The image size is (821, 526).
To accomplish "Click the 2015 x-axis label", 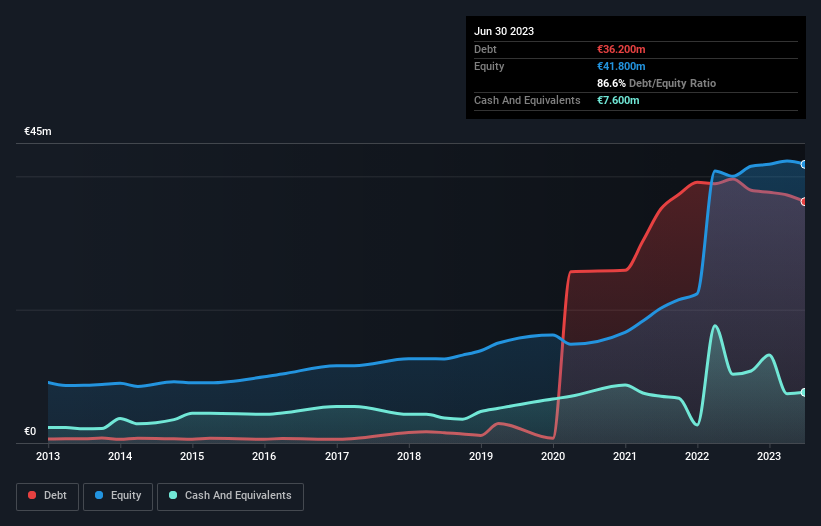I will 192,456.
